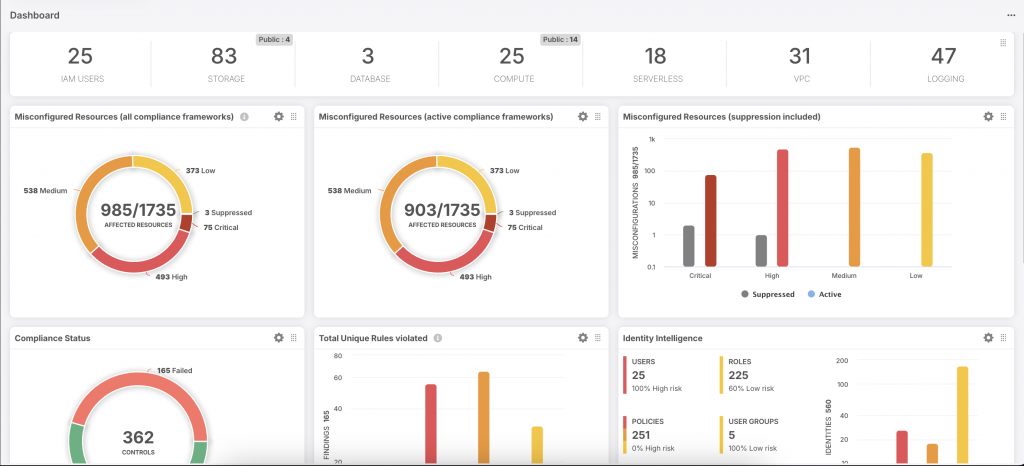Toggle Suppressed series in chart legend
This screenshot has height=466, width=1024.
tap(768, 295)
